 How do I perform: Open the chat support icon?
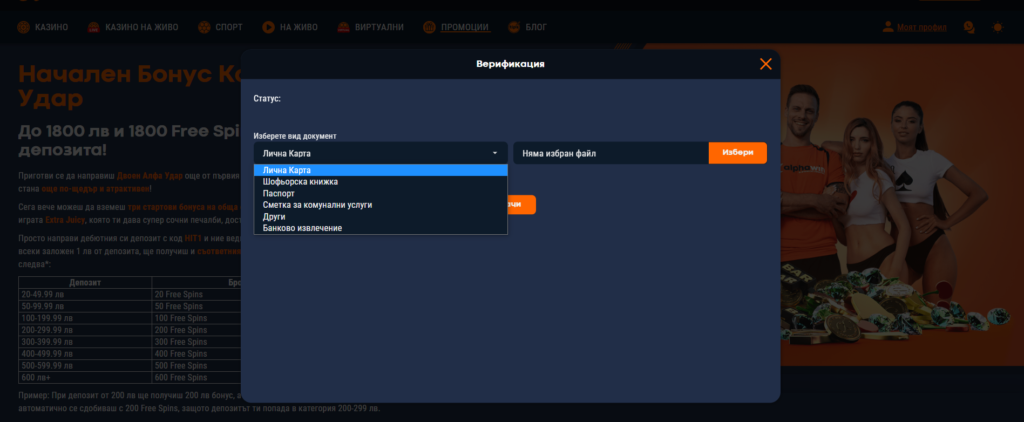968,27
